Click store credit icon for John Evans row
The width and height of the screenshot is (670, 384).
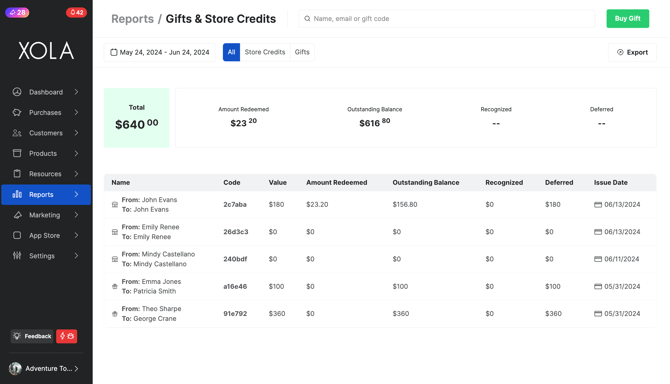pos(115,205)
